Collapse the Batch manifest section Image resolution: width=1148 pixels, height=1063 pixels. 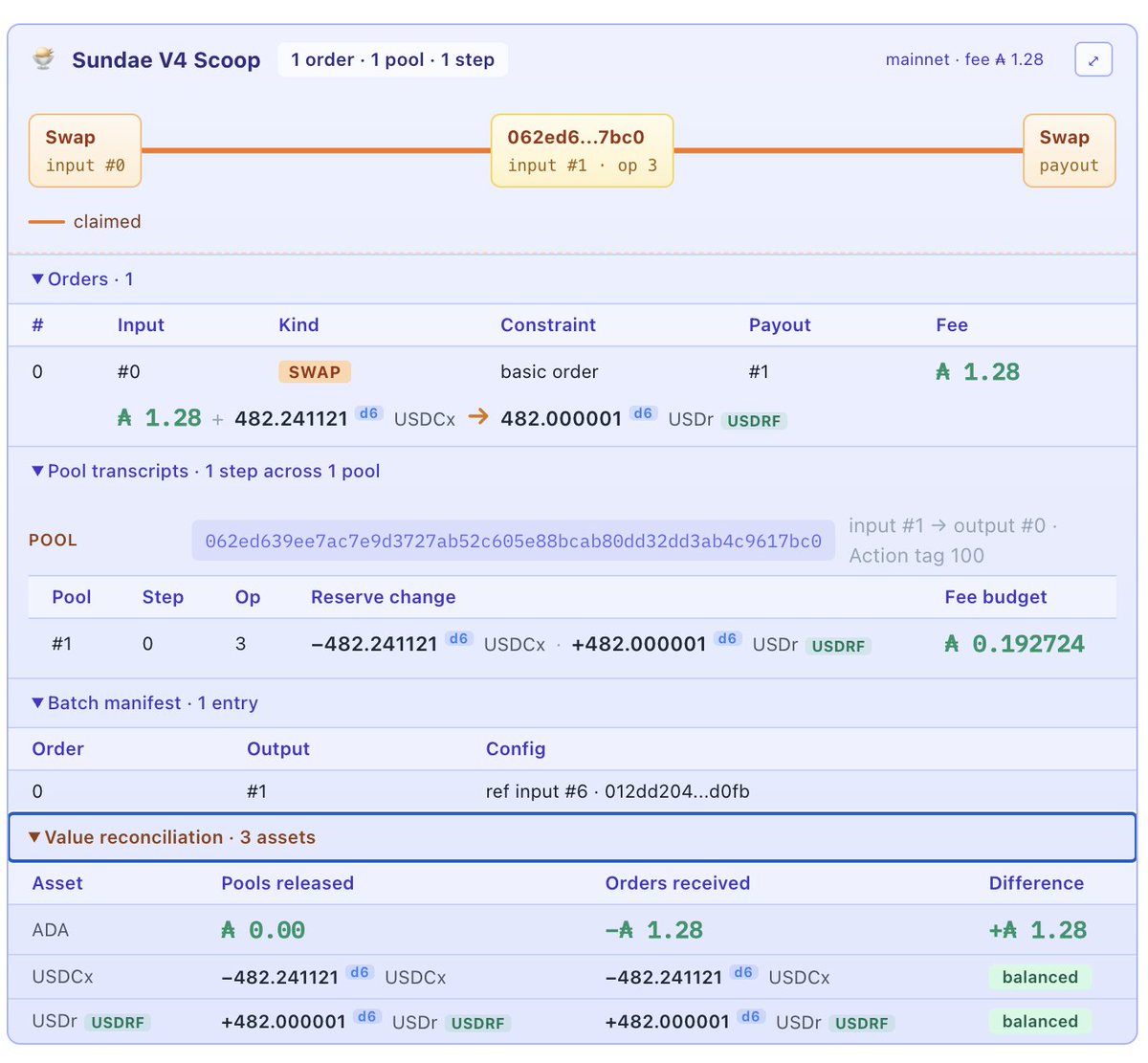[144, 703]
